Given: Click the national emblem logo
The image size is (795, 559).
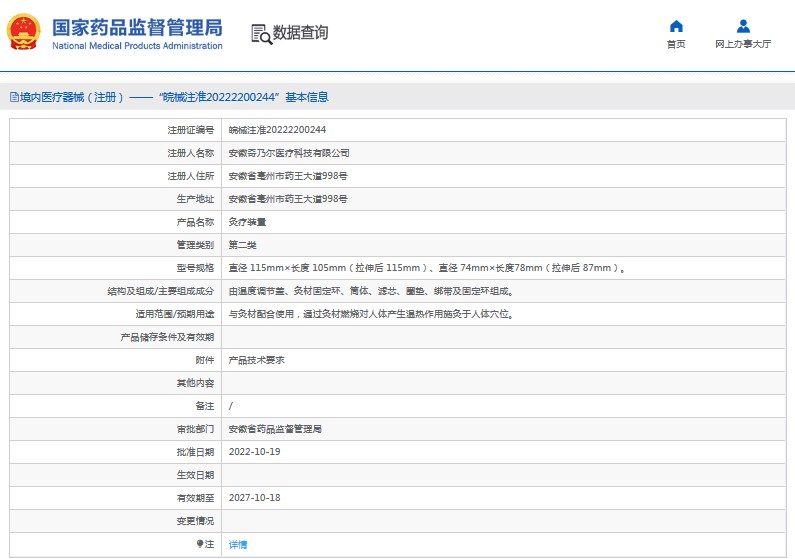Looking at the screenshot, I should click(23, 32).
